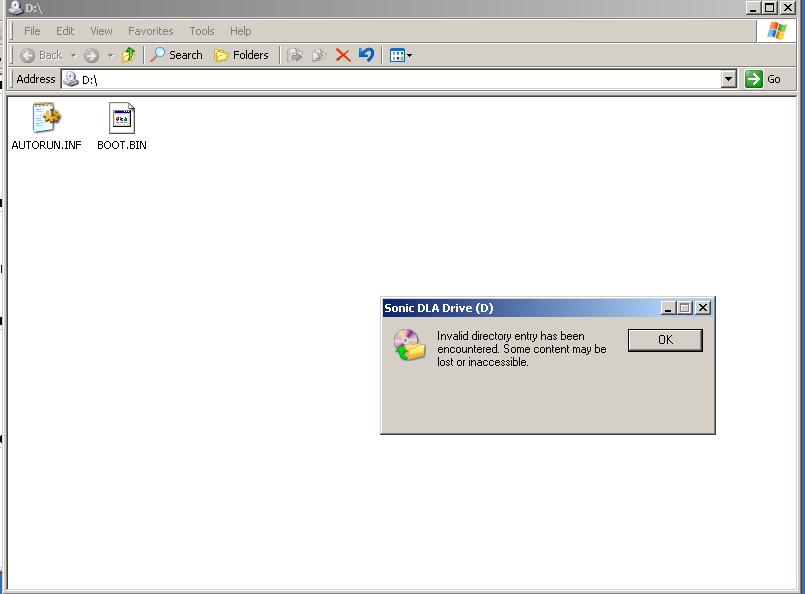
Task: Open the Help menu
Action: 240,31
